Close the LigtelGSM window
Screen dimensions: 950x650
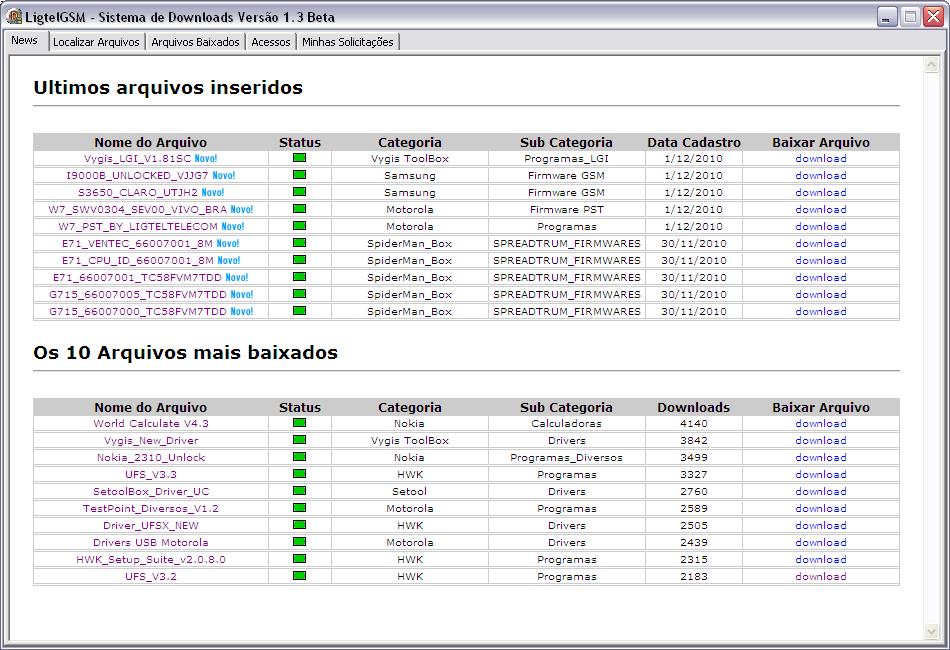(932, 17)
